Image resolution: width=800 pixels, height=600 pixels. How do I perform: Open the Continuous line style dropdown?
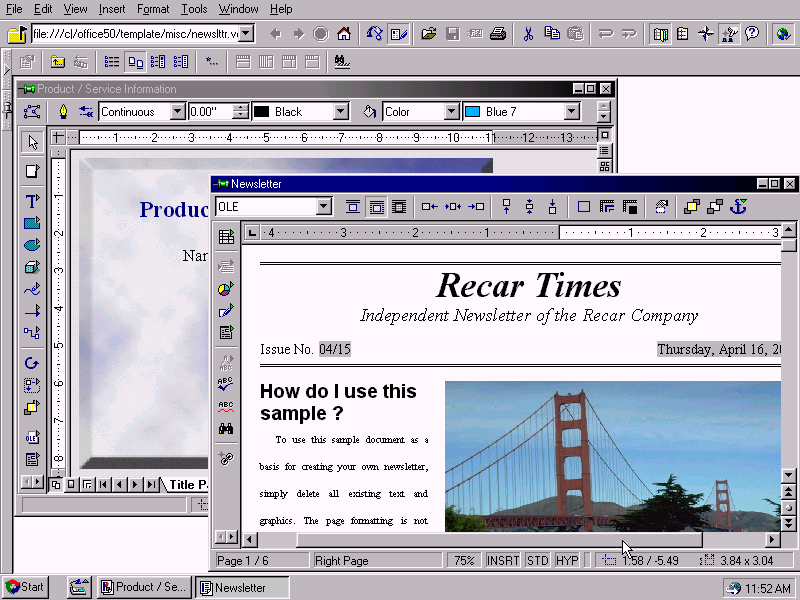coord(177,112)
